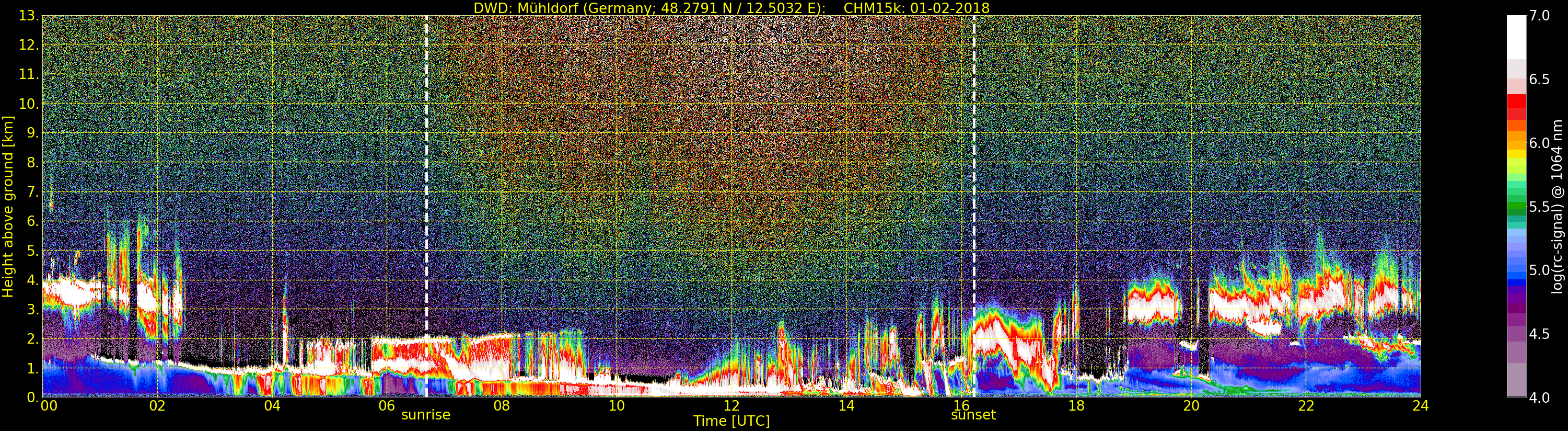1568x431 pixels.
Task: Click the 04 tick on the time axis
Action: point(272,406)
